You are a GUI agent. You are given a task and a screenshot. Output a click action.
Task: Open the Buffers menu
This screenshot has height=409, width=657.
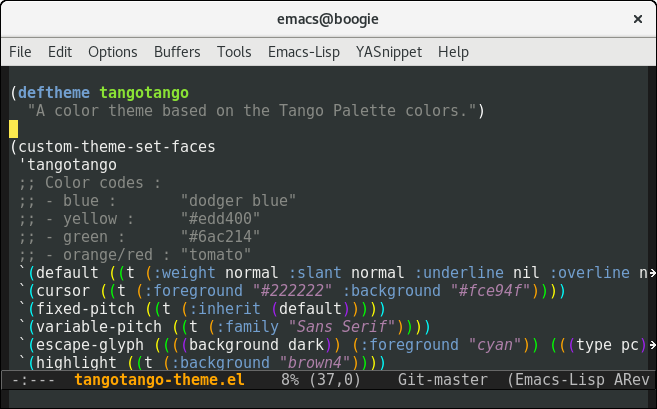(177, 52)
